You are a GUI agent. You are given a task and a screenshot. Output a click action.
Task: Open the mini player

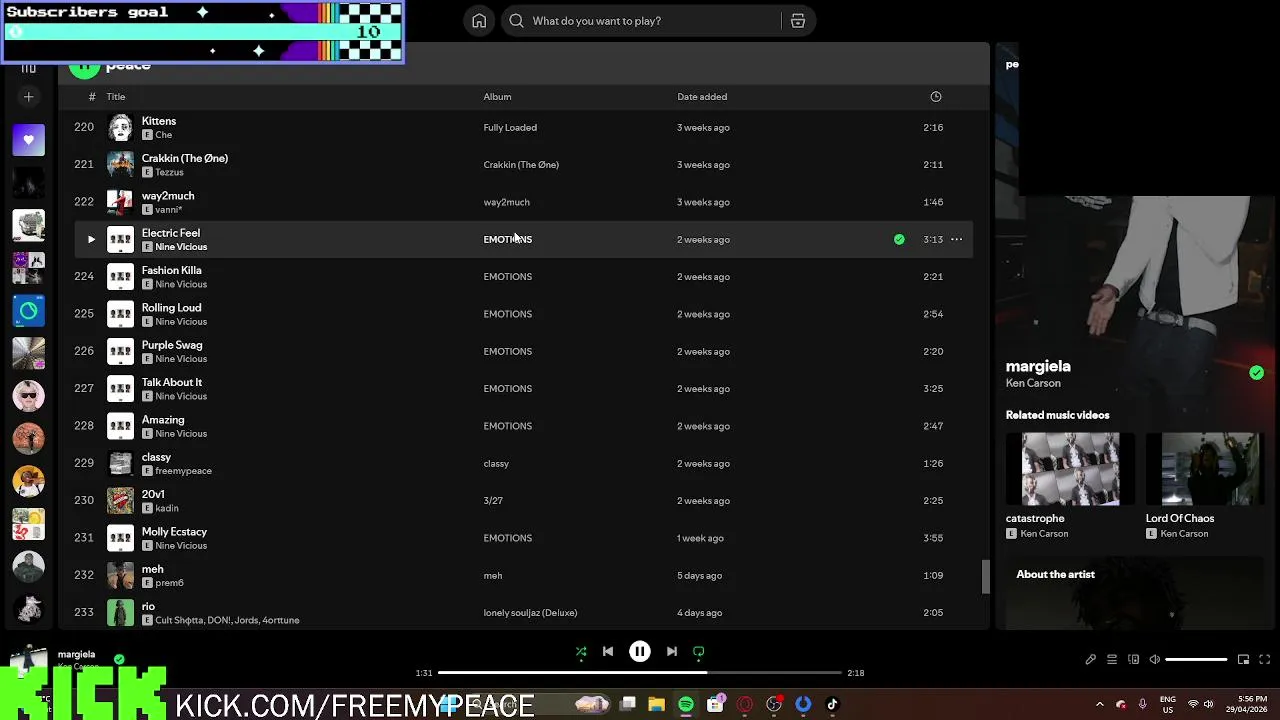click(1243, 660)
